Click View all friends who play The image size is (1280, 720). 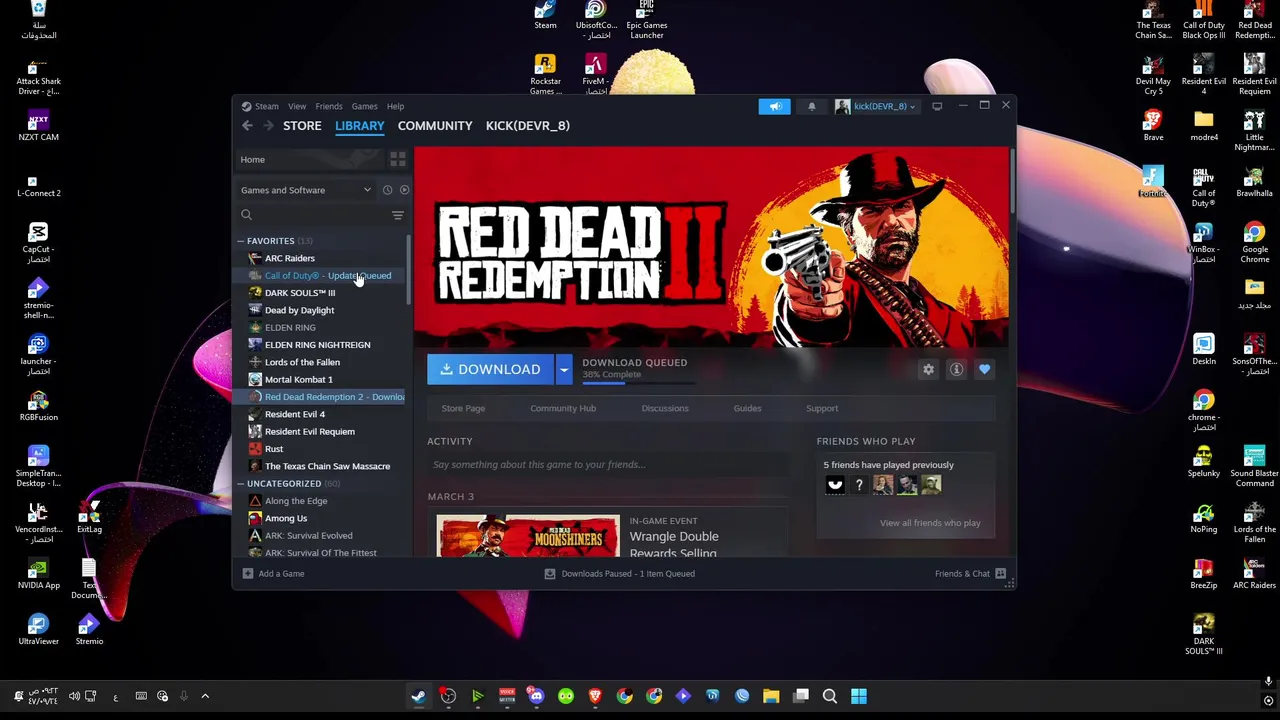coord(930,523)
